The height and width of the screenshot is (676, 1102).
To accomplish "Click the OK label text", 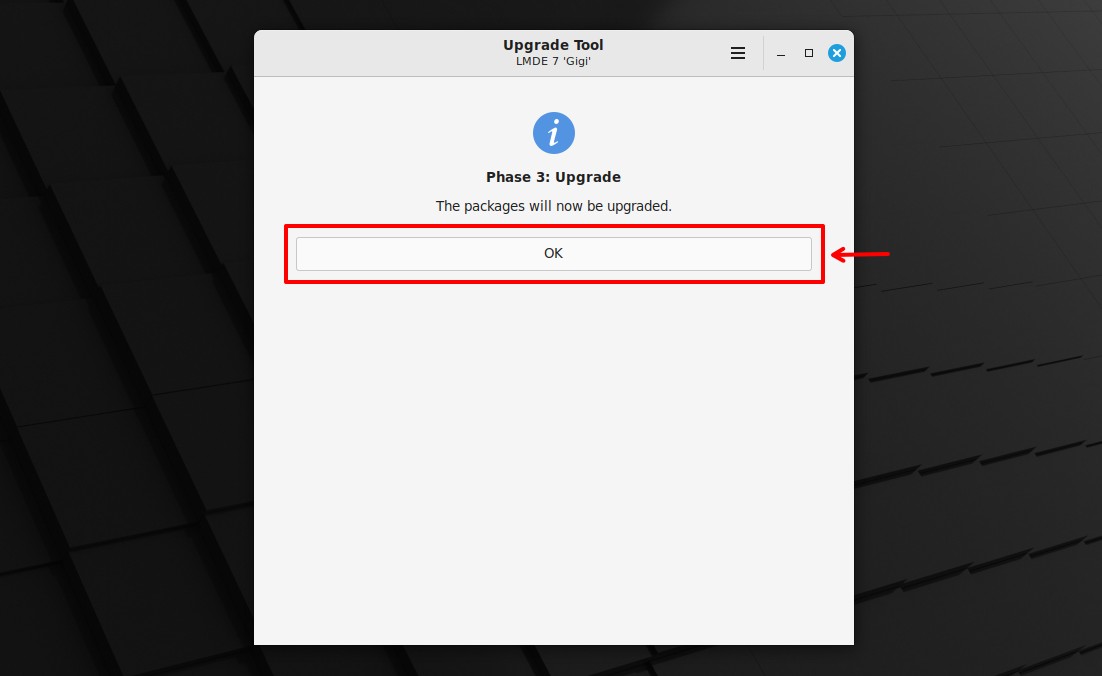I will click(x=553, y=253).
